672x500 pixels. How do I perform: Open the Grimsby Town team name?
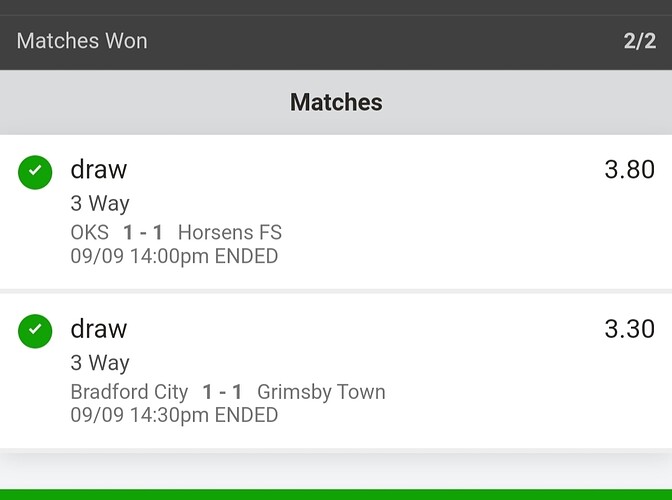tap(321, 392)
